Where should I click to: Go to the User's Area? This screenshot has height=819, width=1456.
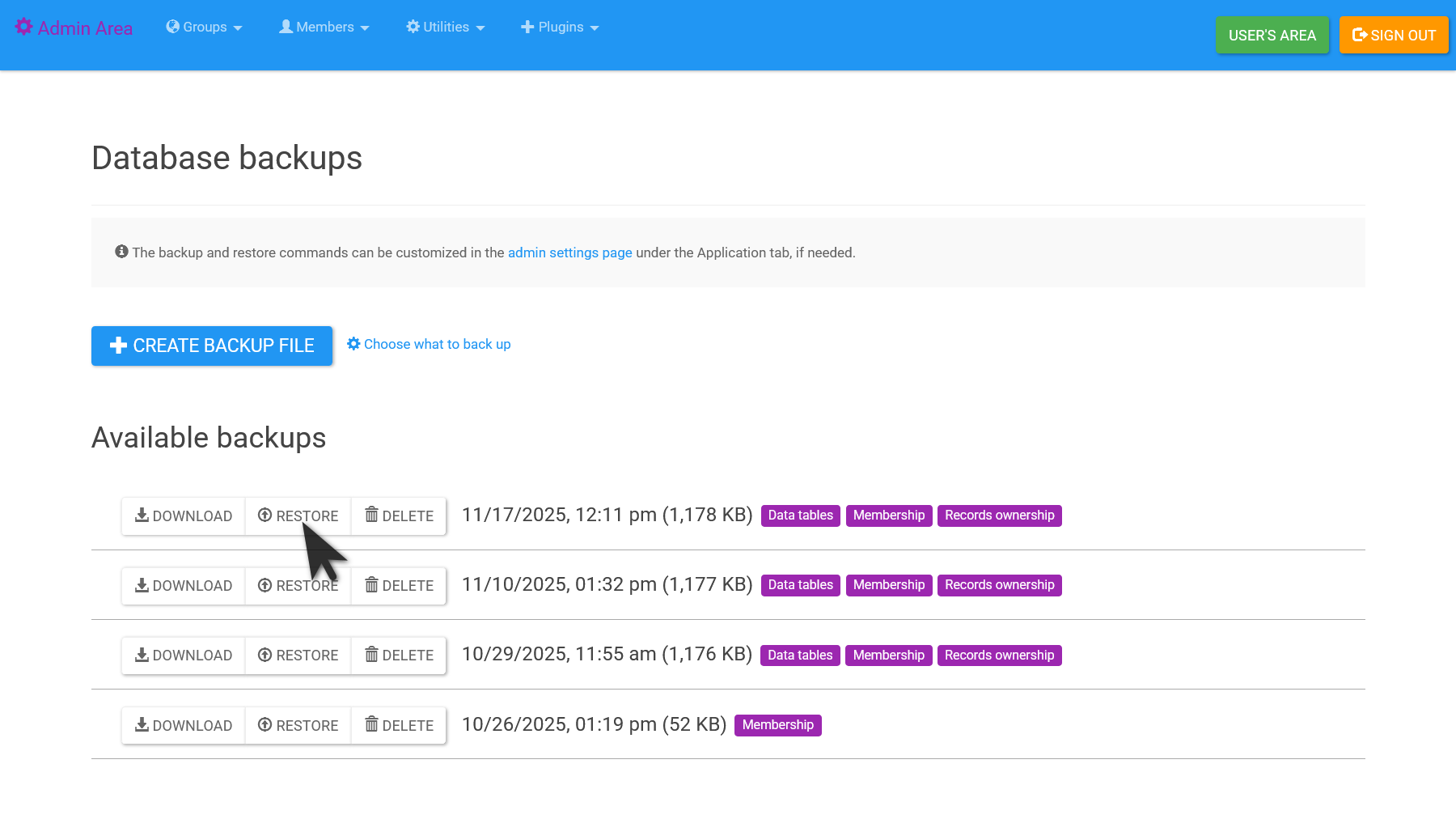(1272, 36)
